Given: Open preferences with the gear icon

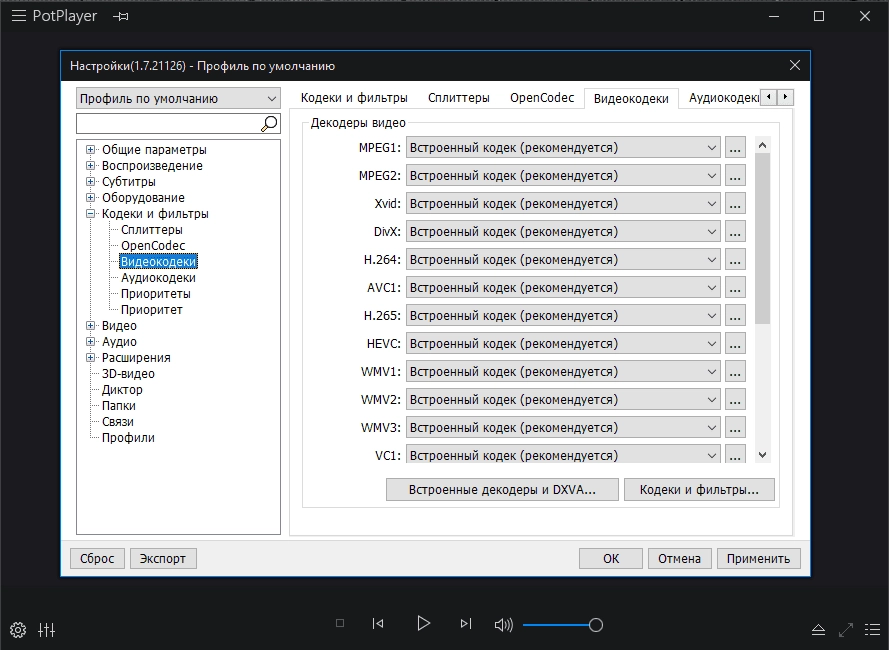Looking at the screenshot, I should click(x=18, y=630).
